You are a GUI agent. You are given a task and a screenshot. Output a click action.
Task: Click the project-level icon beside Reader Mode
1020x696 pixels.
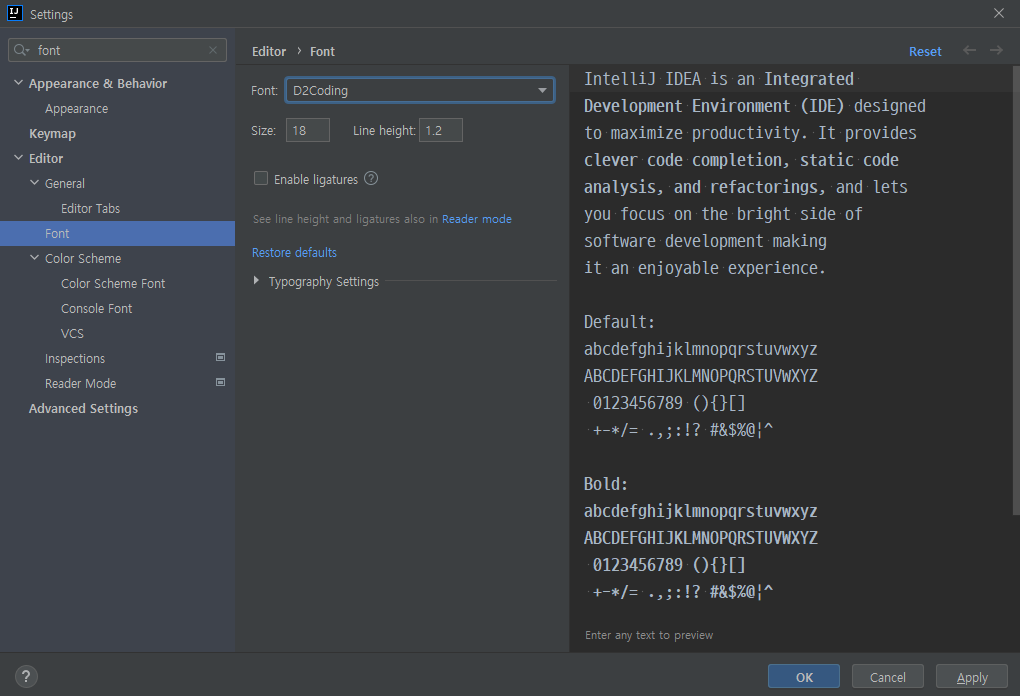pos(221,382)
